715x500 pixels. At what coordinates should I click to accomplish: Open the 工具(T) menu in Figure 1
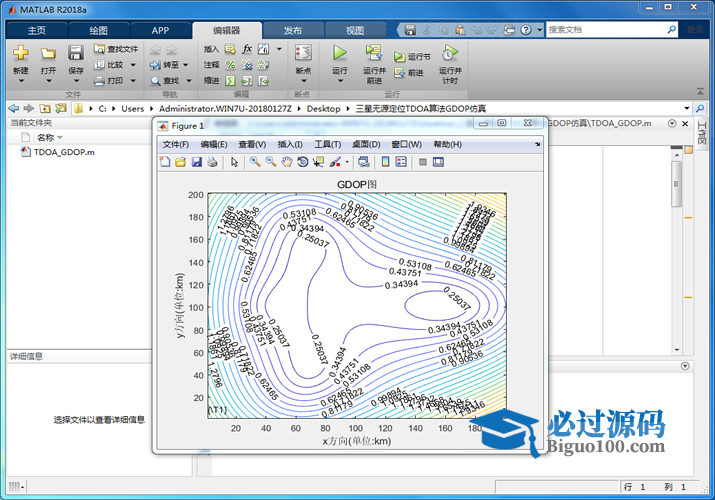click(x=328, y=144)
